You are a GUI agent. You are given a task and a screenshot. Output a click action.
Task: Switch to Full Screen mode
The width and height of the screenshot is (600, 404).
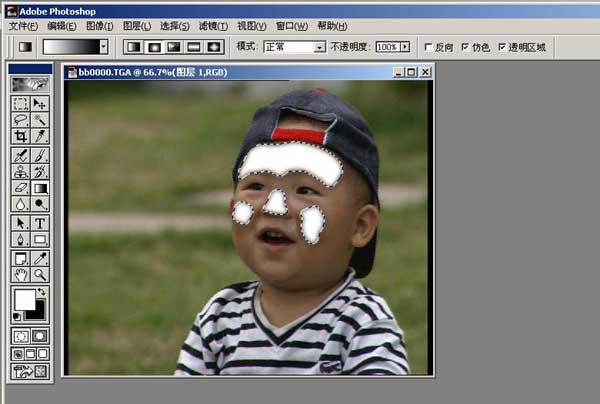pyautogui.click(x=43, y=354)
